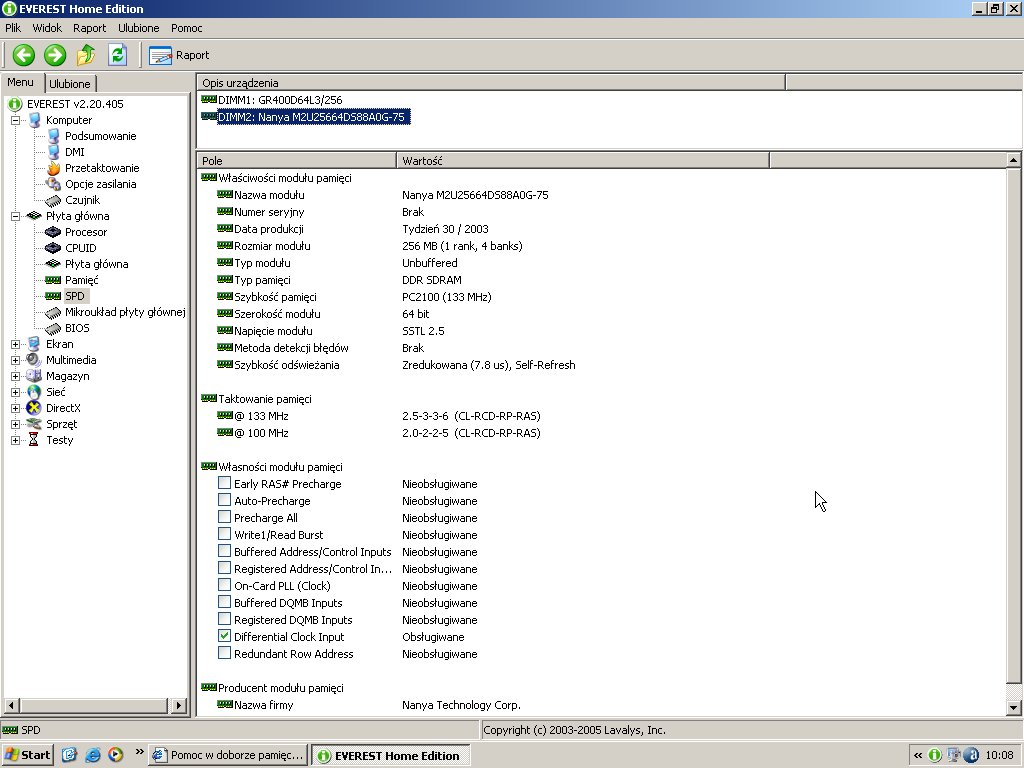The width and height of the screenshot is (1024, 768).
Task: Select DIMM1: GR400D64L3/256 device
Action: tap(280, 100)
